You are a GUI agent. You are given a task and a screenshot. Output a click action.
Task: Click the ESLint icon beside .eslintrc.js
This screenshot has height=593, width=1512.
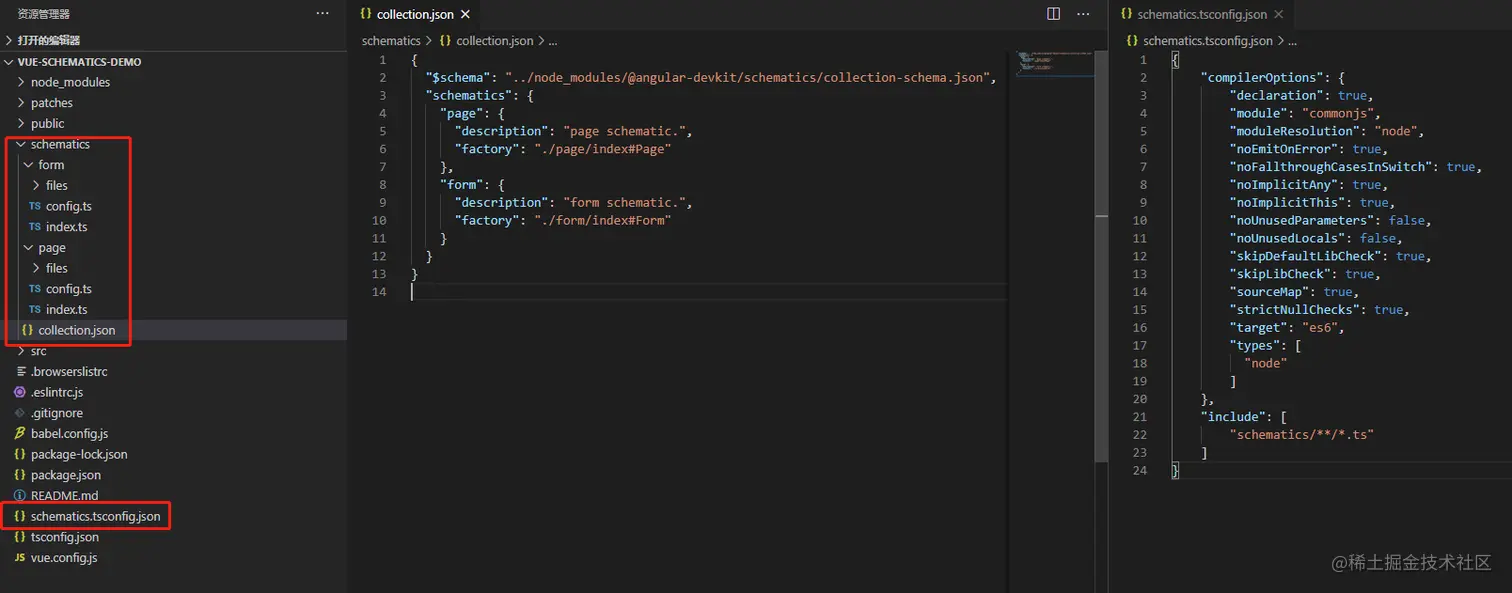tap(20, 392)
